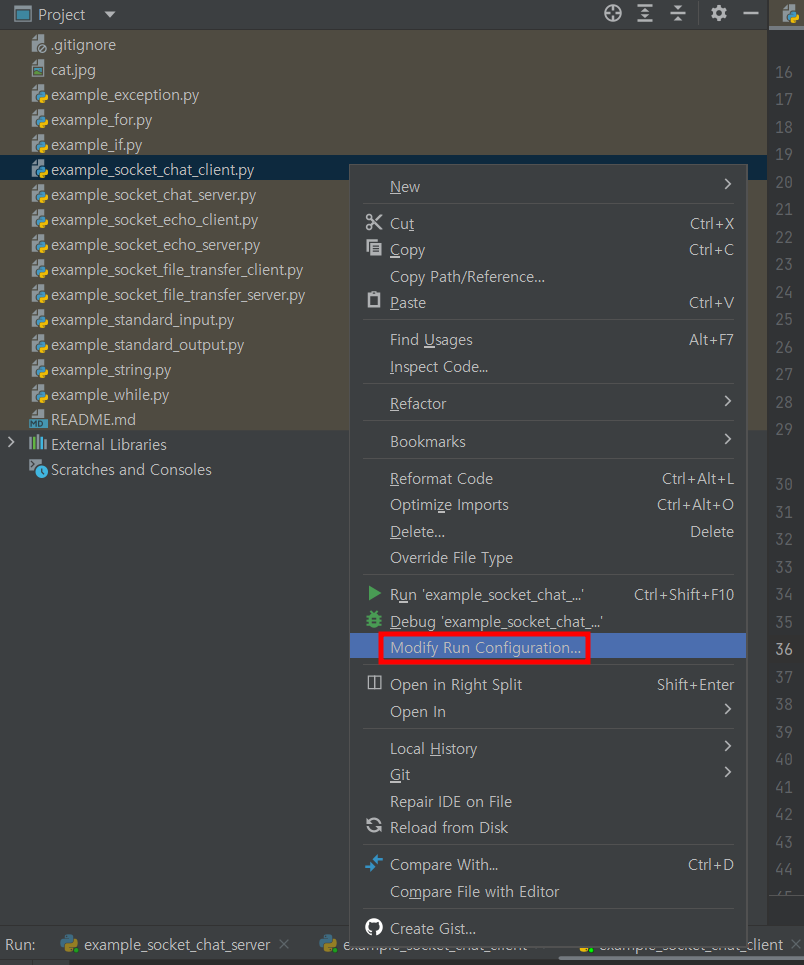Select example_socket_chat_server.py file

click(x=153, y=195)
